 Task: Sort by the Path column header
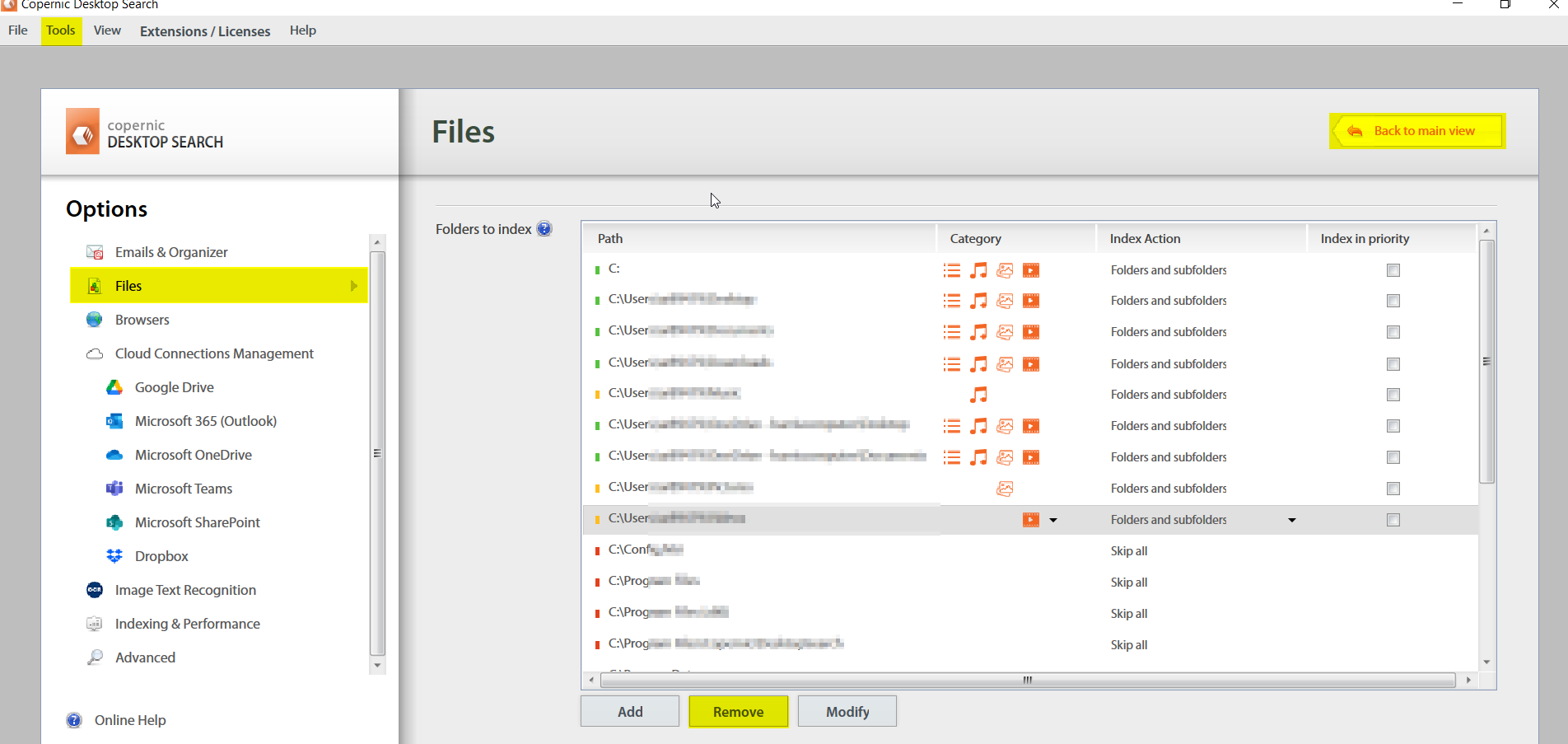(759, 238)
